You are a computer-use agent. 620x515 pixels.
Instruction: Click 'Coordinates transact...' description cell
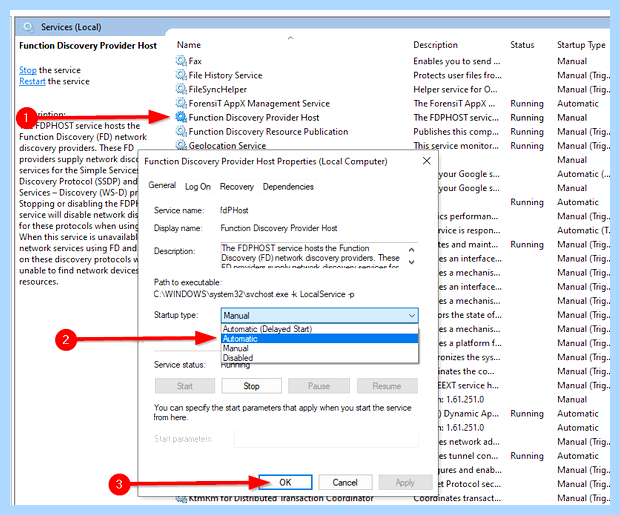click(x=457, y=498)
